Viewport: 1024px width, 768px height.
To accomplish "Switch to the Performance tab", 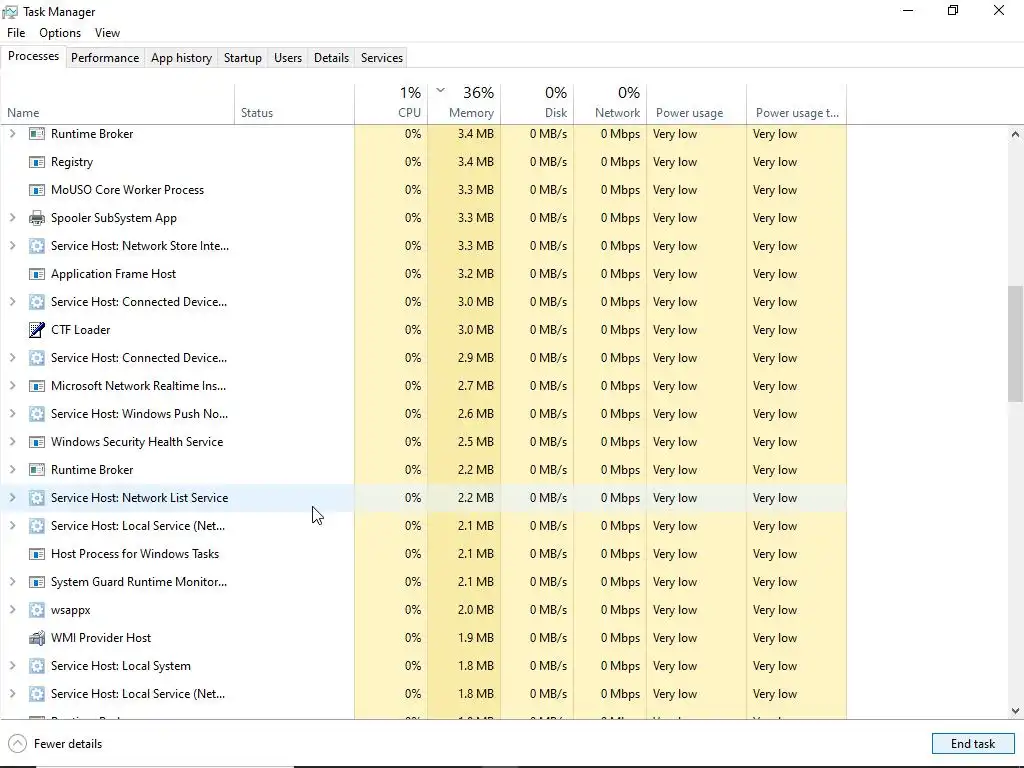I will tap(105, 57).
